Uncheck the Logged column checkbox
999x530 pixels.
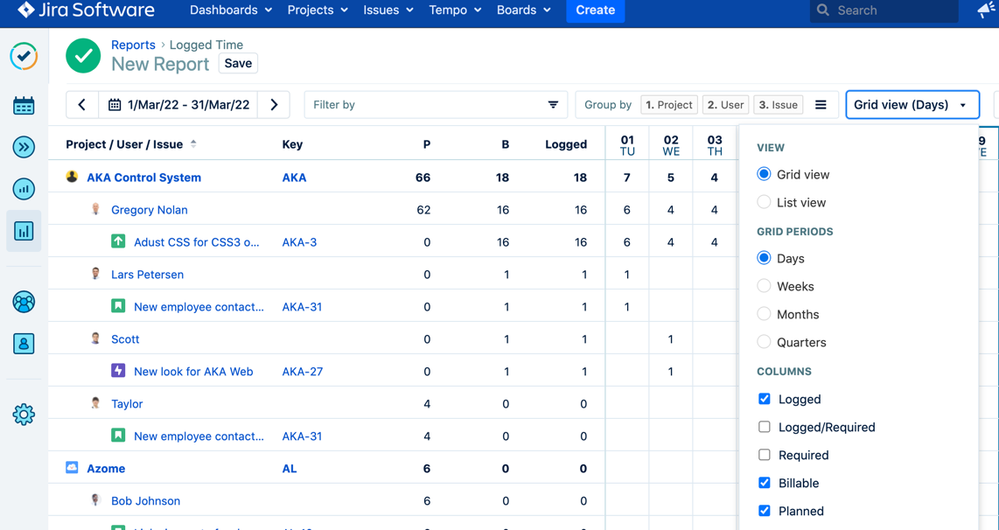click(765, 399)
